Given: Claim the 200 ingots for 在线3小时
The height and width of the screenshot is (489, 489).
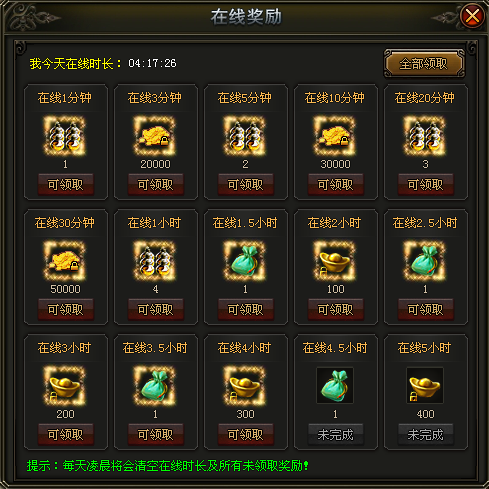Looking at the screenshot, I should coord(66,434).
